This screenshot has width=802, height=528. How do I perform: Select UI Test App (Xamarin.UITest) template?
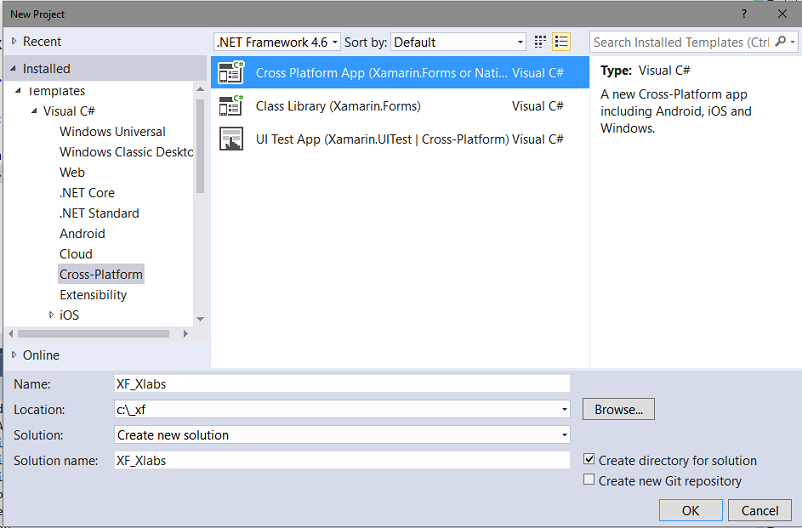tap(400, 139)
